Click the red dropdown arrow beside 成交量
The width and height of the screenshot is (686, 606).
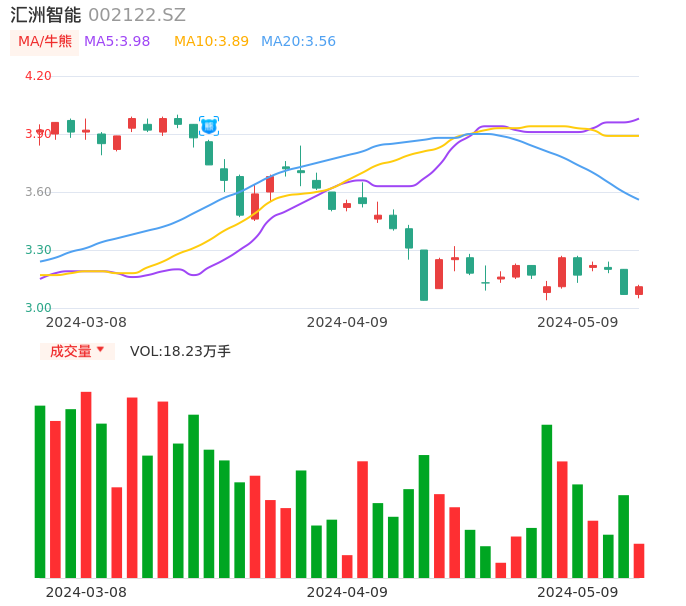(101, 351)
